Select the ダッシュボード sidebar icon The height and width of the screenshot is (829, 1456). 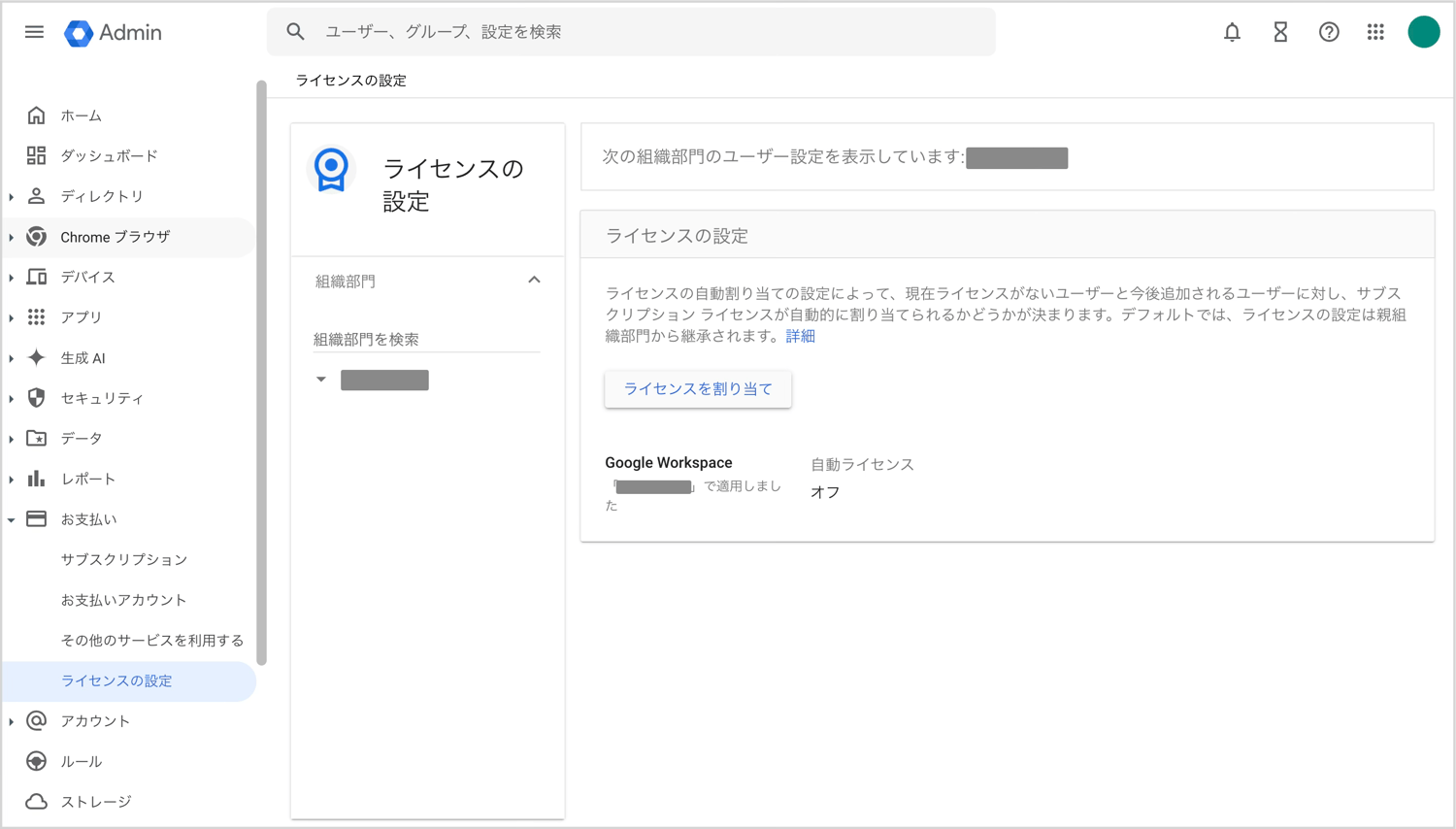tap(36, 155)
